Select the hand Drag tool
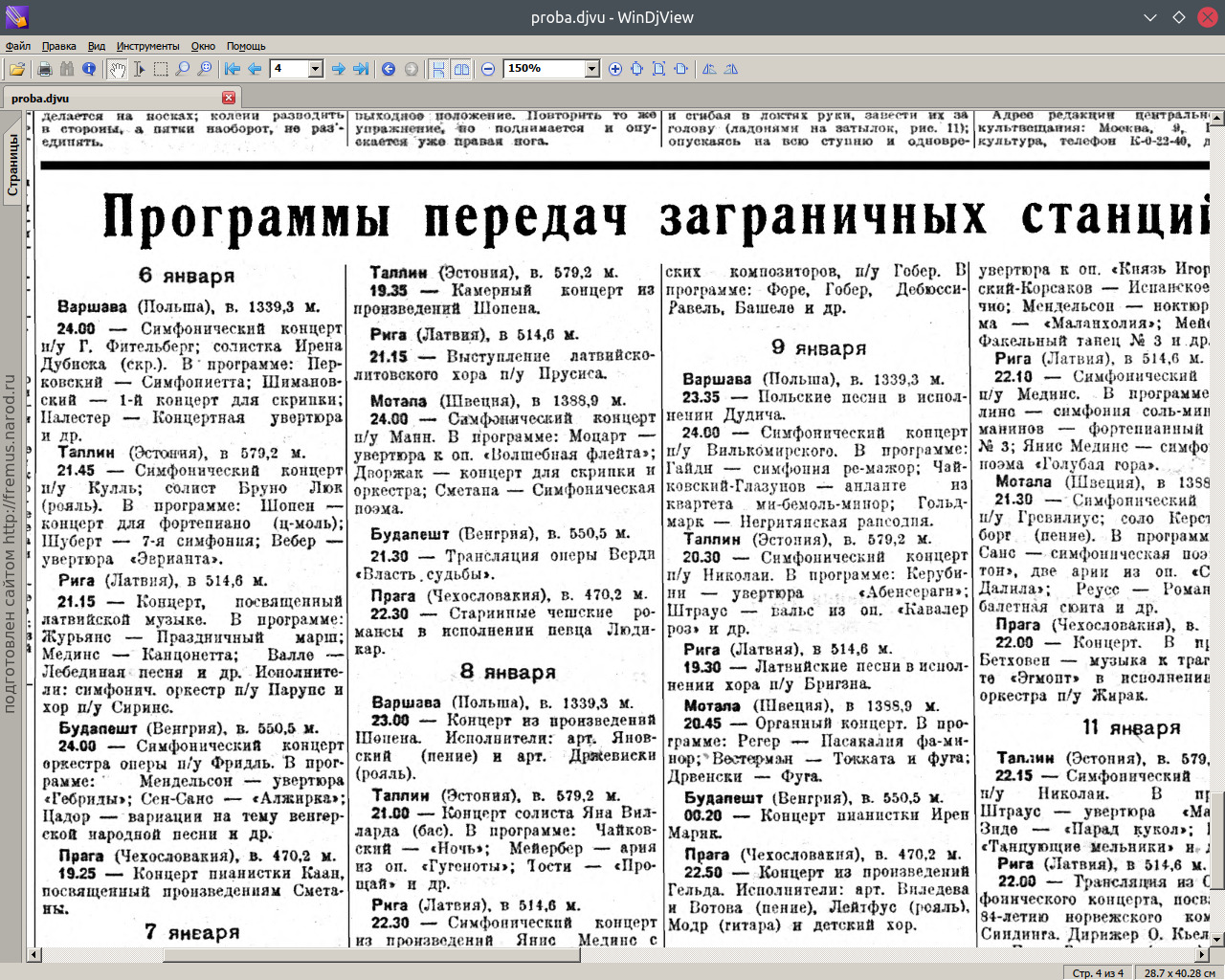The width and height of the screenshot is (1225, 980). (117, 69)
